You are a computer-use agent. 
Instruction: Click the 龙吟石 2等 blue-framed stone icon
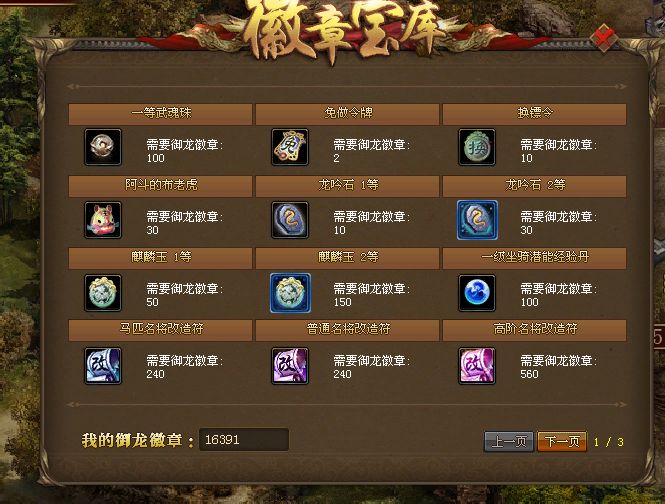pos(477,220)
